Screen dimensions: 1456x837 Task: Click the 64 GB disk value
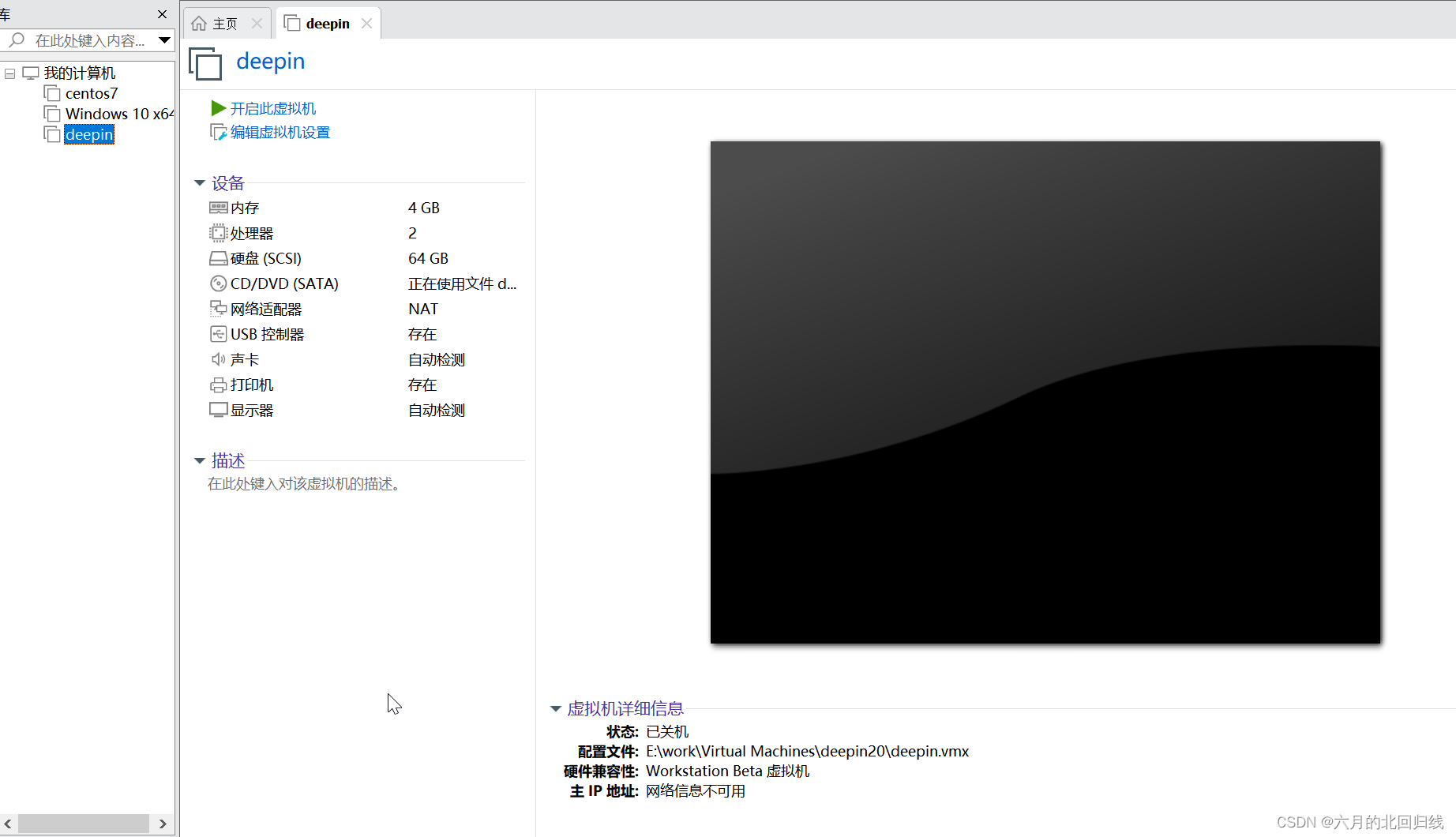tap(428, 258)
